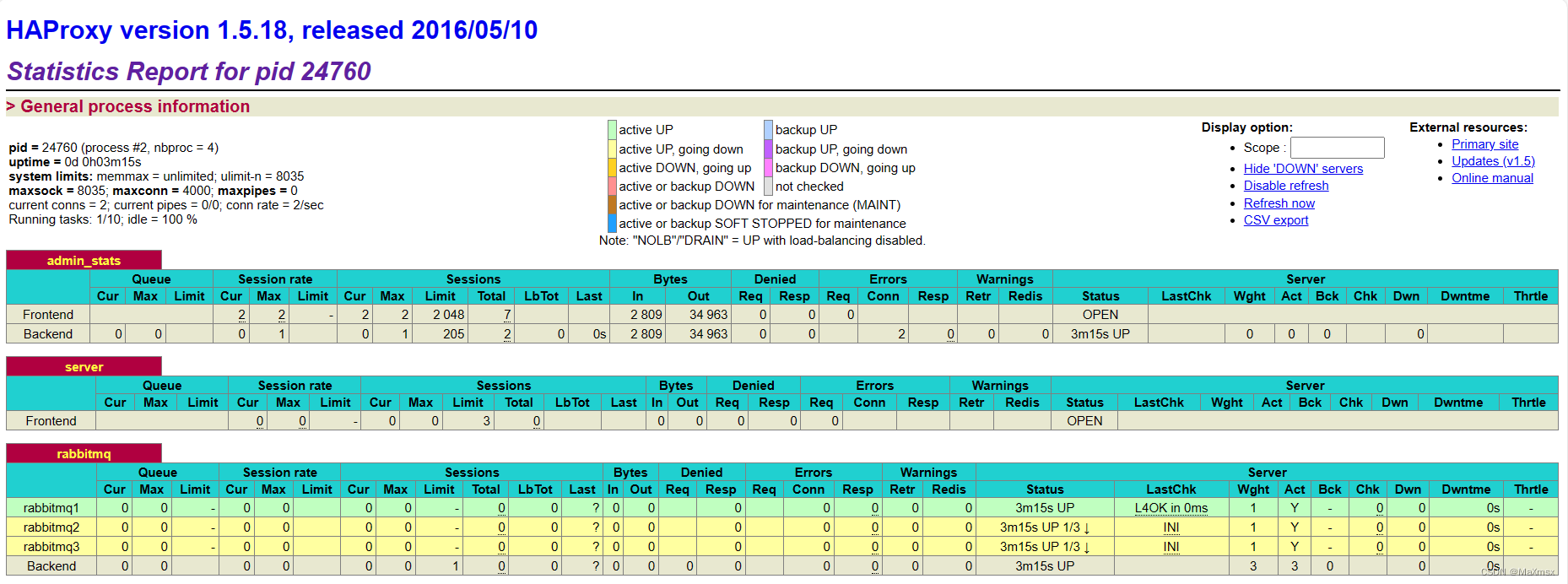Click the rabbitmq2 server name
1568x584 pixels.
(51, 527)
